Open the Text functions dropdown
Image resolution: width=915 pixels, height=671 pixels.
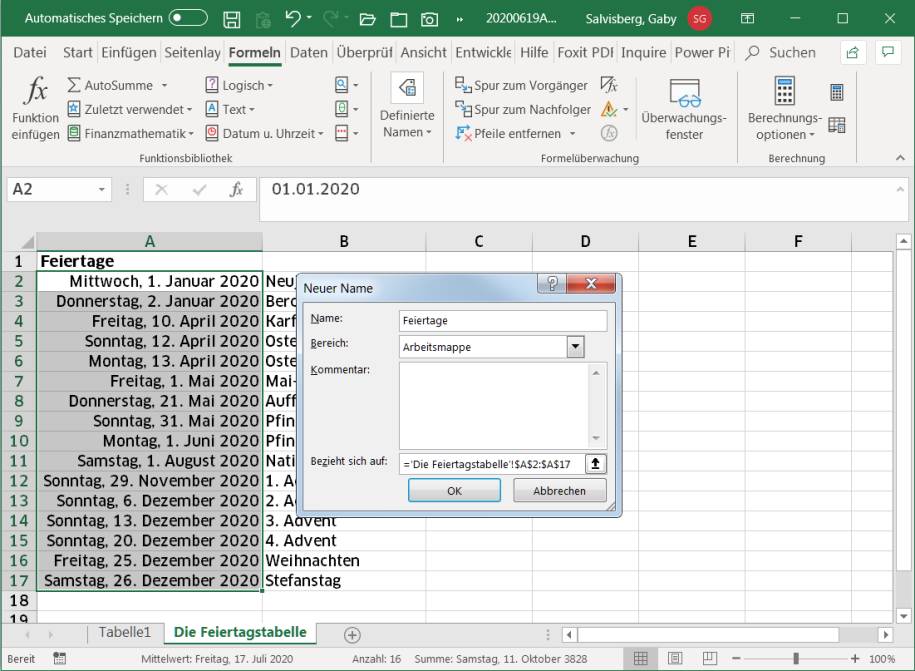(x=230, y=109)
